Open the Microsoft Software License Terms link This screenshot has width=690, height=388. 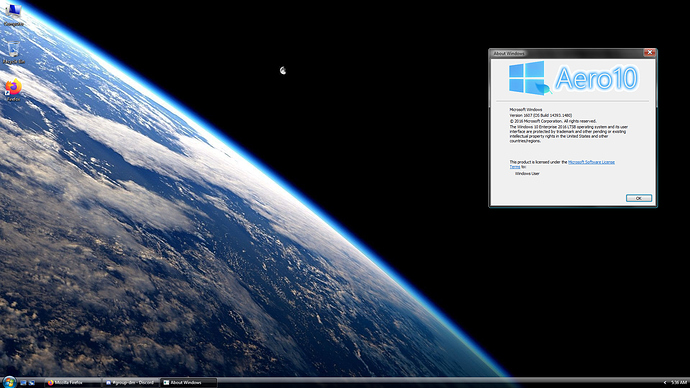(x=562, y=164)
